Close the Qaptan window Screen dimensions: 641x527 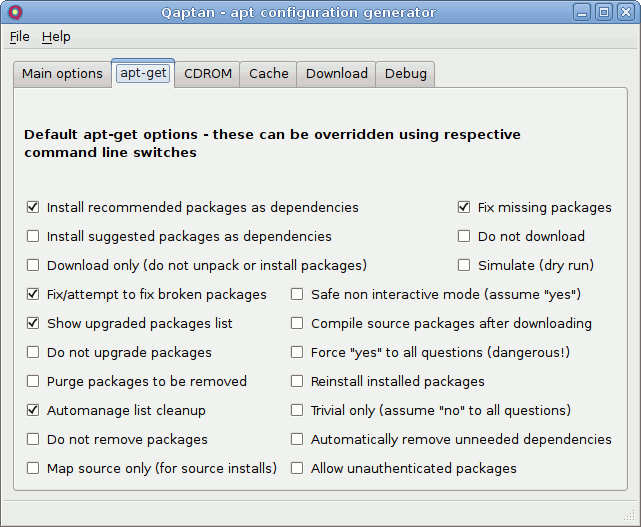point(625,12)
